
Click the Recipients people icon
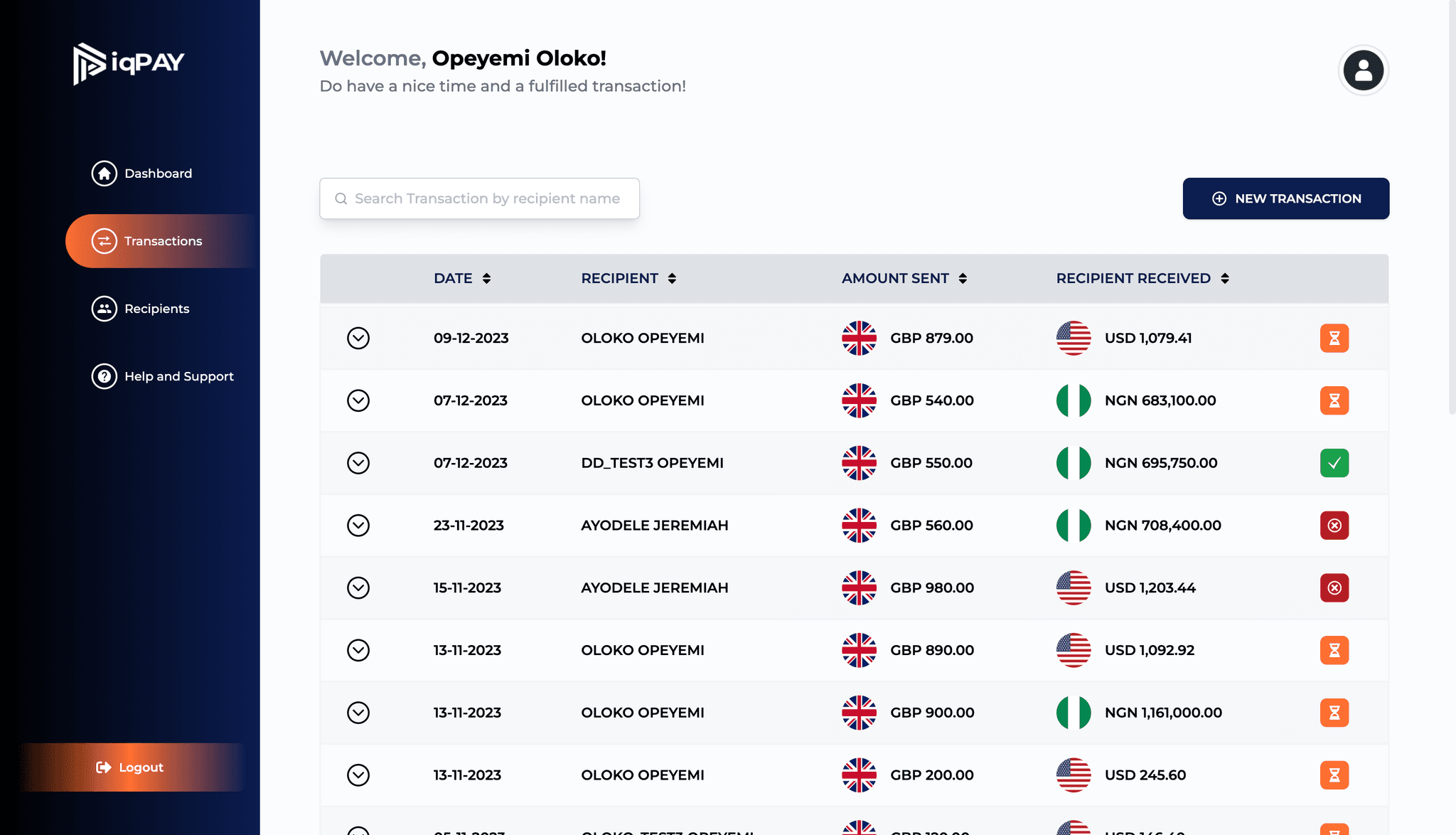point(104,309)
